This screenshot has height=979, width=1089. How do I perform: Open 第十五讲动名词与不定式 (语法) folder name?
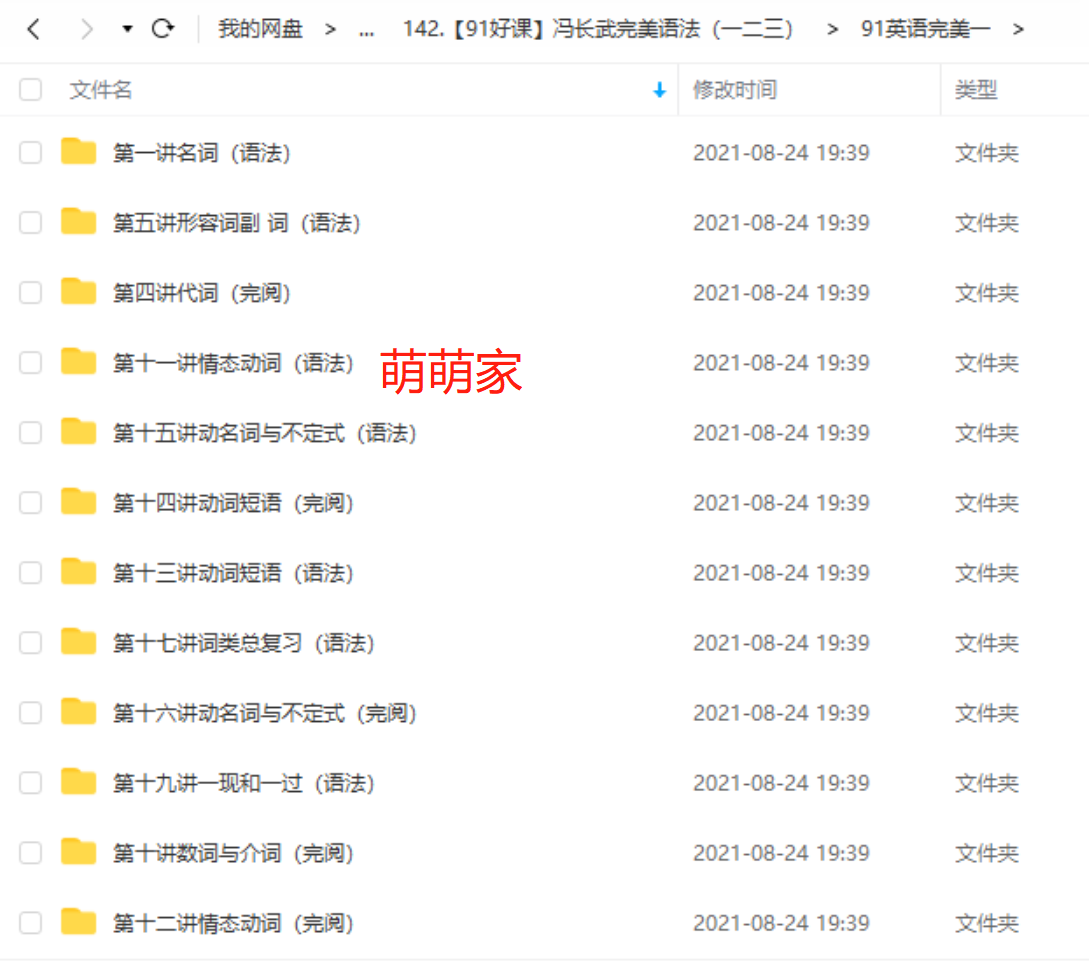(265, 433)
